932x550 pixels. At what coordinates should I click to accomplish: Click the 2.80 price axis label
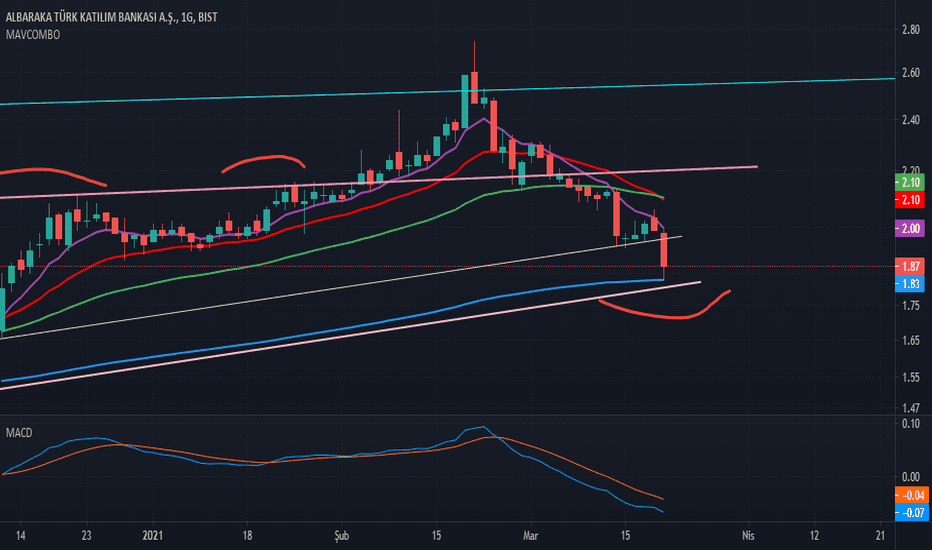pyautogui.click(x=911, y=29)
